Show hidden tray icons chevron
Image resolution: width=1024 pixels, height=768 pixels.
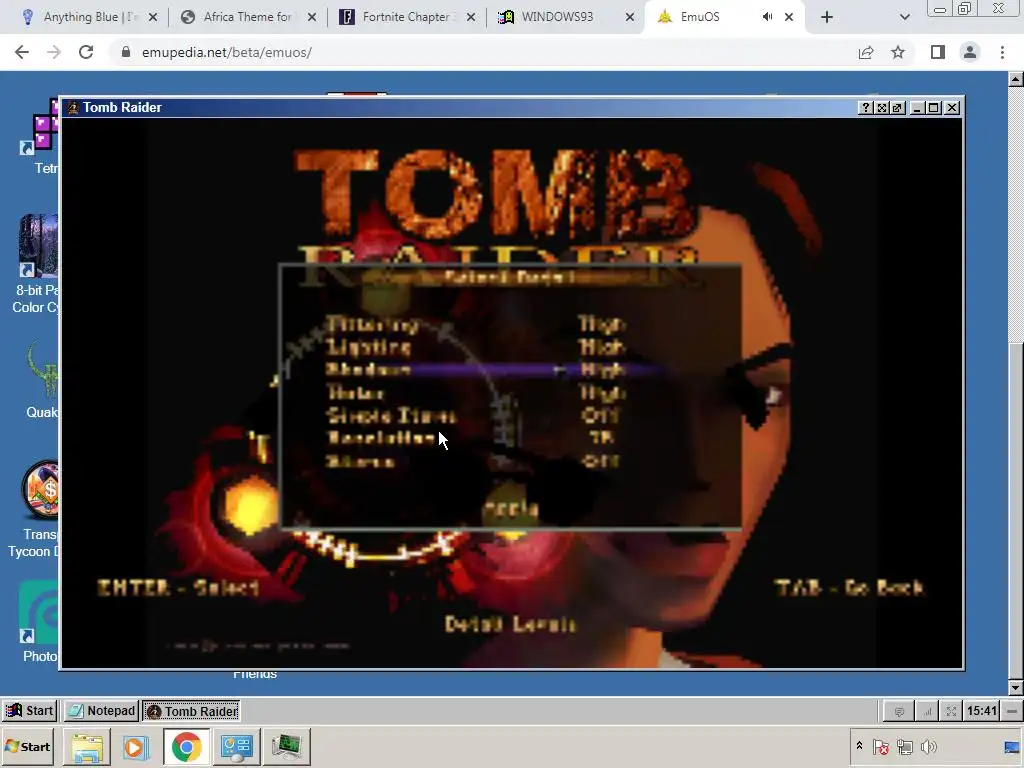859,746
